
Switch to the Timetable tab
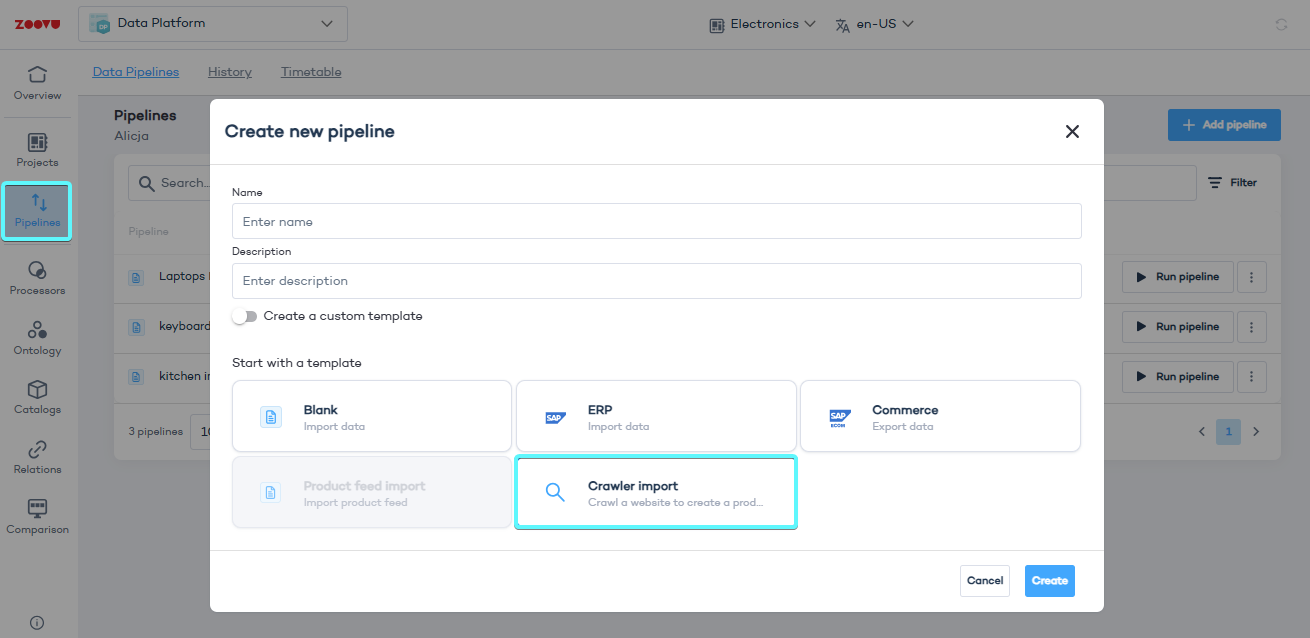311,72
